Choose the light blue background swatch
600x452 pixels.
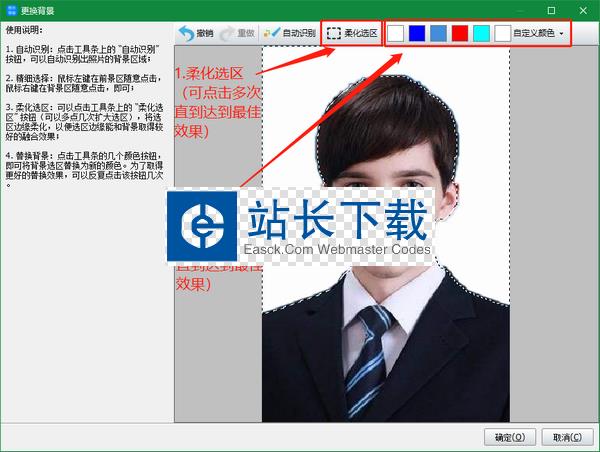click(x=438, y=33)
